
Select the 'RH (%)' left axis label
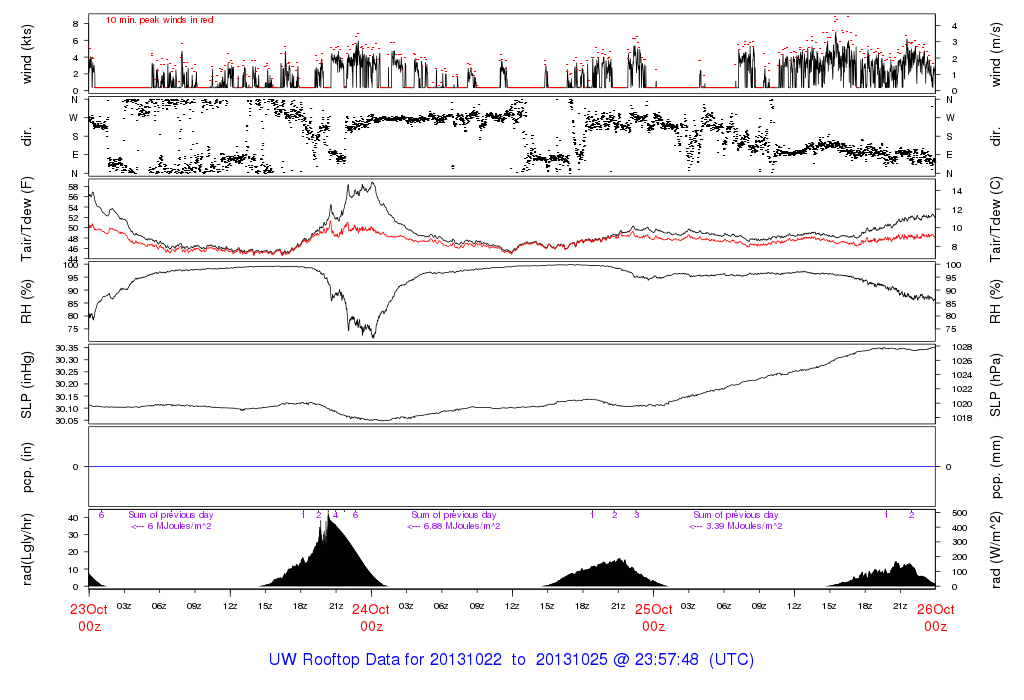click(28, 301)
